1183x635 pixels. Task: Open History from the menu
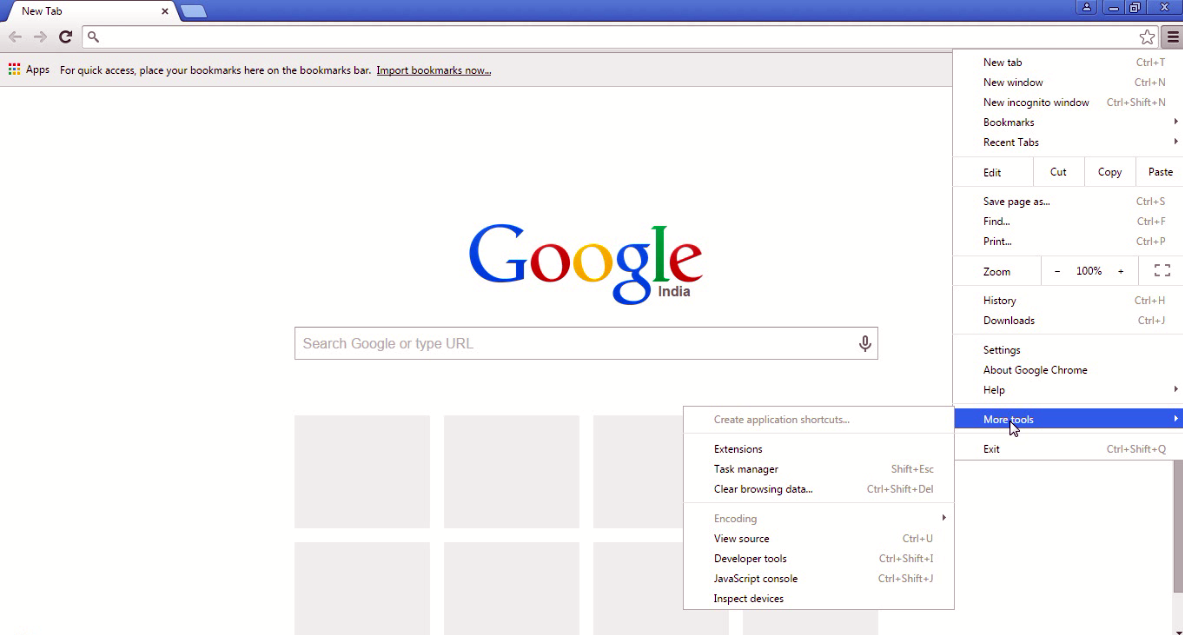[1066, 300]
